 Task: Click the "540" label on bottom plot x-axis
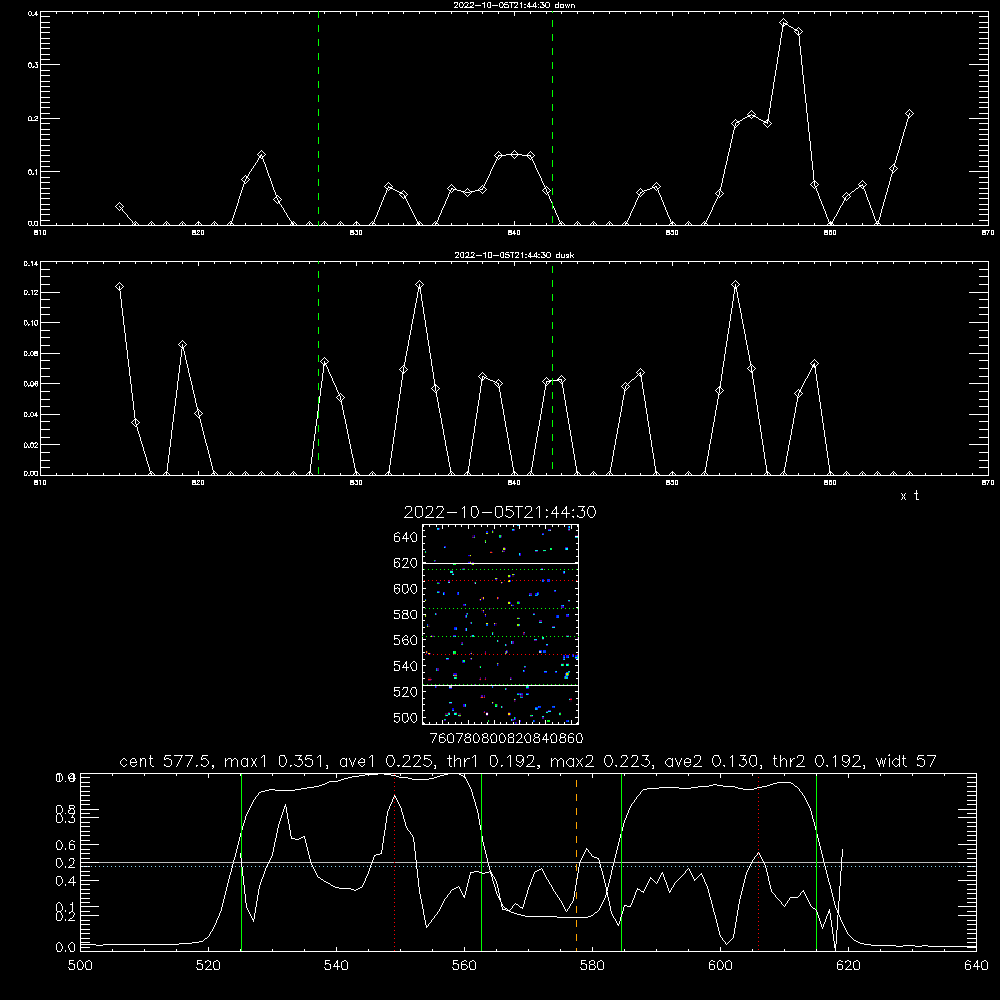(336, 966)
